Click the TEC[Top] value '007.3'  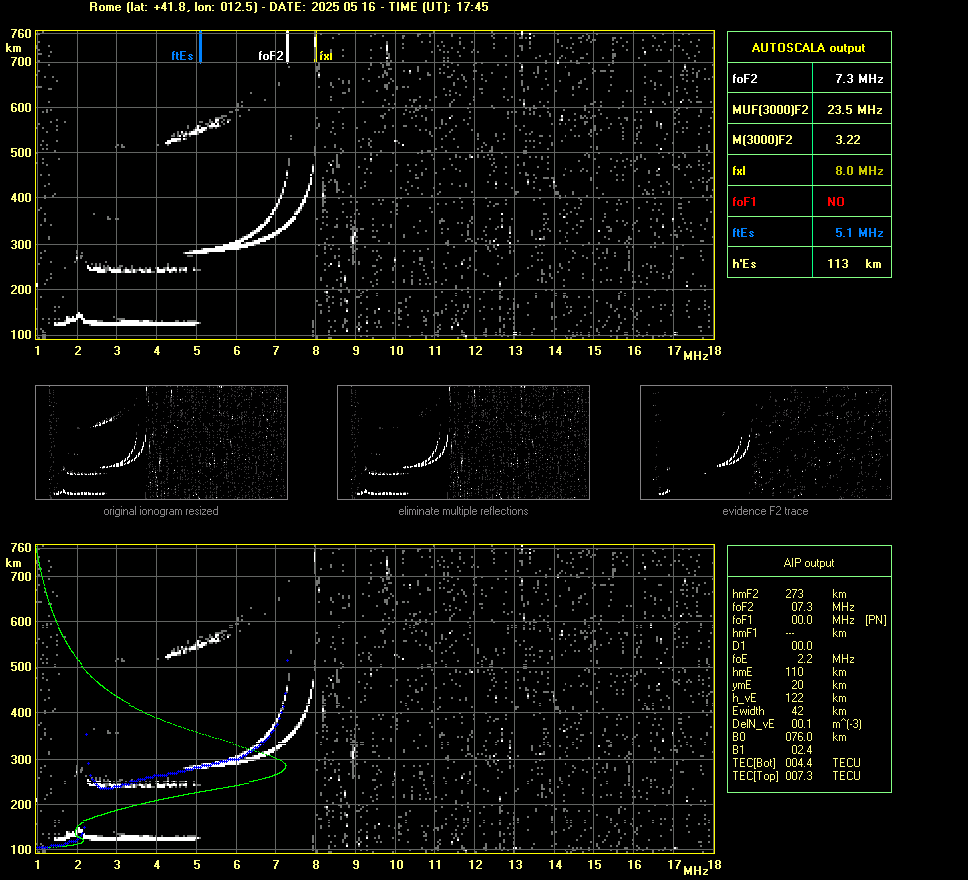(x=799, y=776)
